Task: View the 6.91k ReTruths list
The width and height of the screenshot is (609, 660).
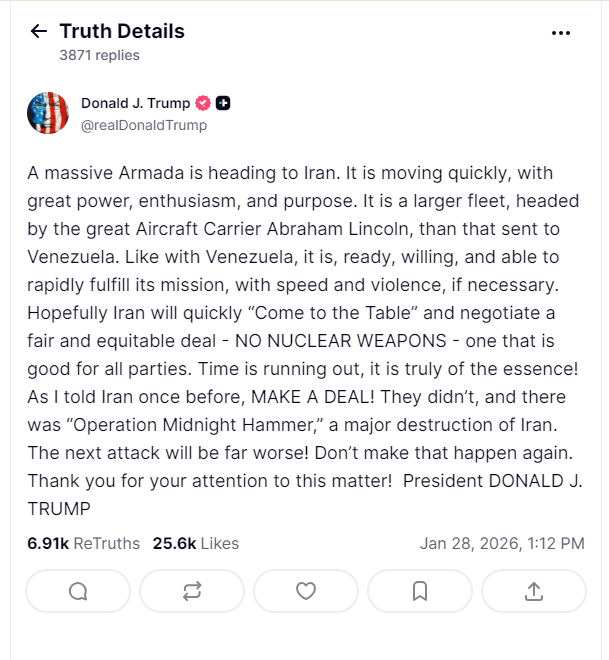Action: (84, 544)
